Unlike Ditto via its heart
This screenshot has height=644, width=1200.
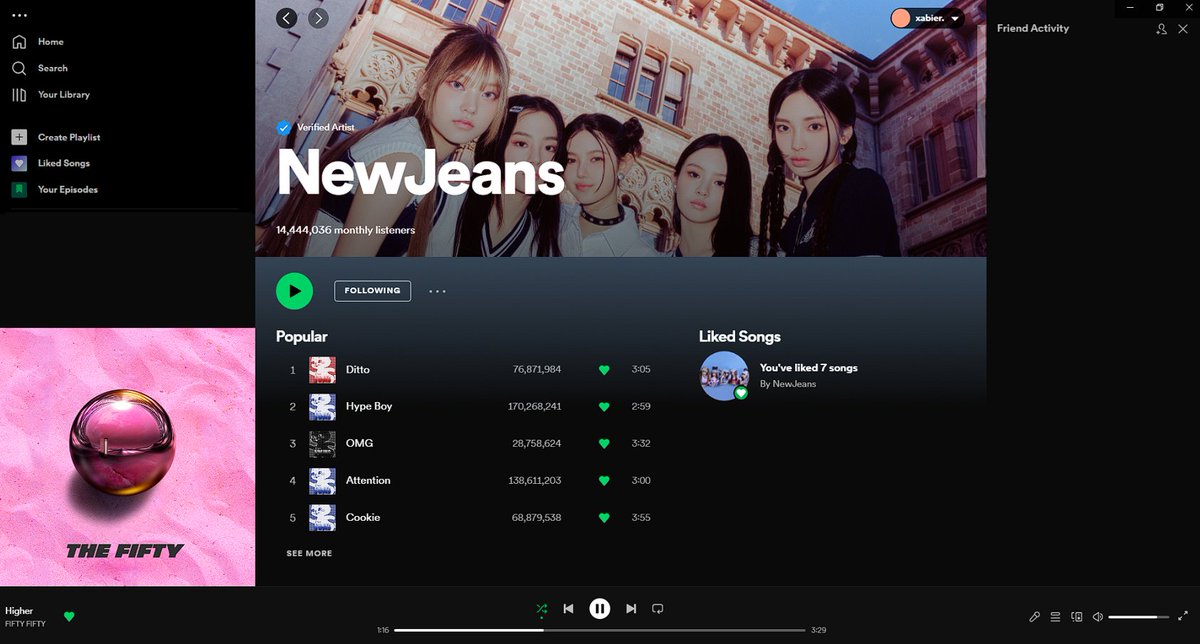[604, 370]
